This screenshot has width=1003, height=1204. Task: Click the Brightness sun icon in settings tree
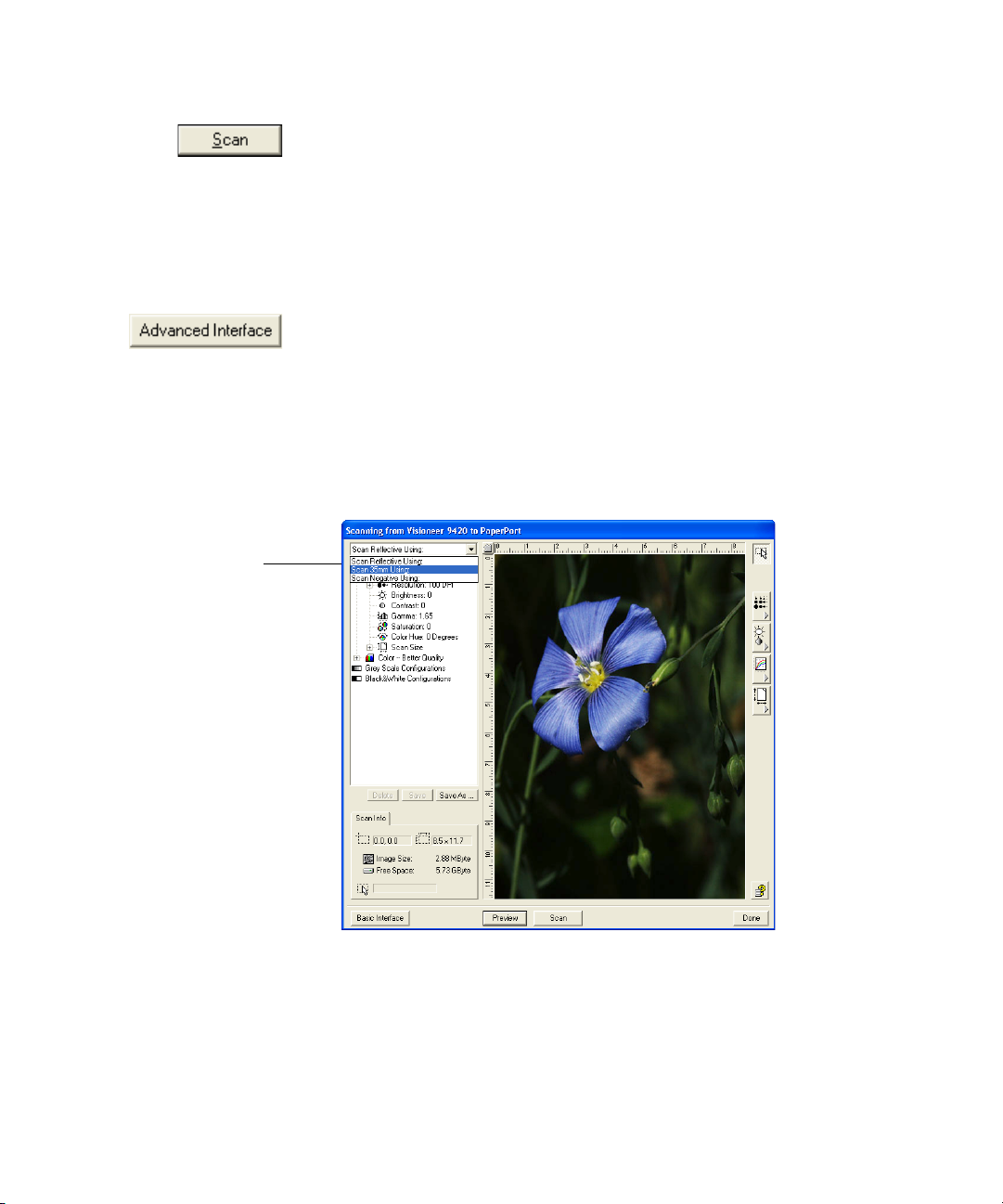click(382, 595)
